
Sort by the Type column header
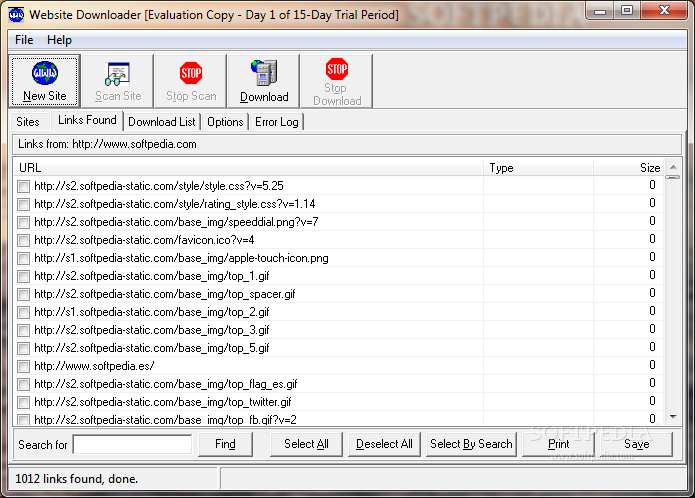[538, 168]
